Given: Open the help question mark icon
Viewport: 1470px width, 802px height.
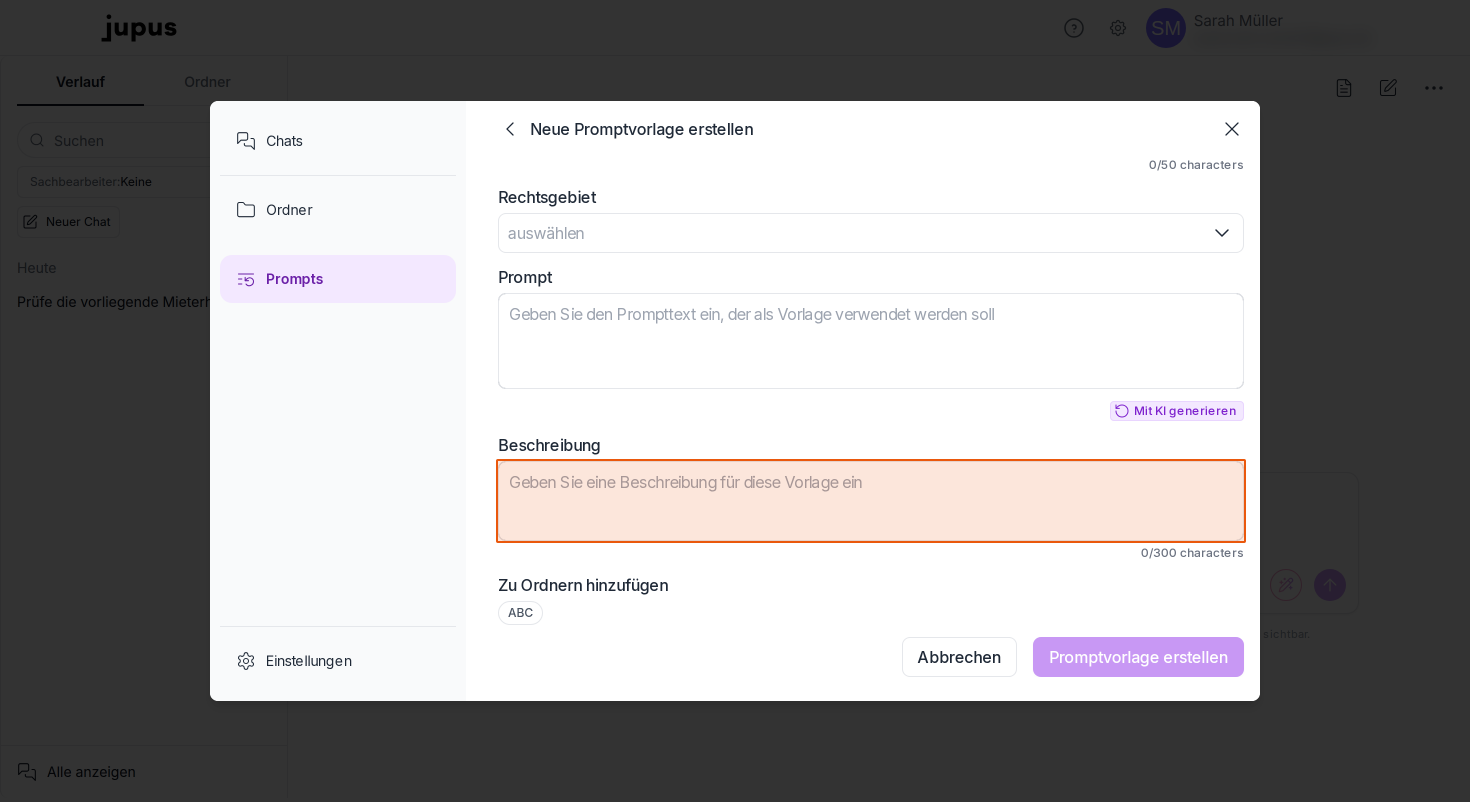Looking at the screenshot, I should [x=1074, y=28].
